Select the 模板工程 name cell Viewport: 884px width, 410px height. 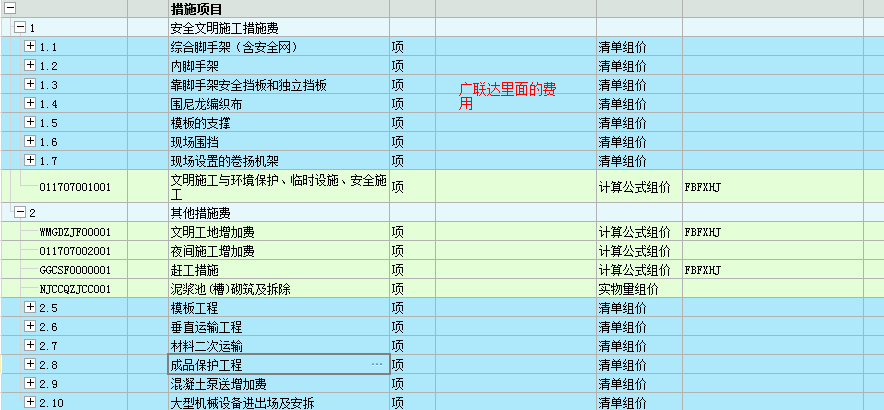coord(279,308)
